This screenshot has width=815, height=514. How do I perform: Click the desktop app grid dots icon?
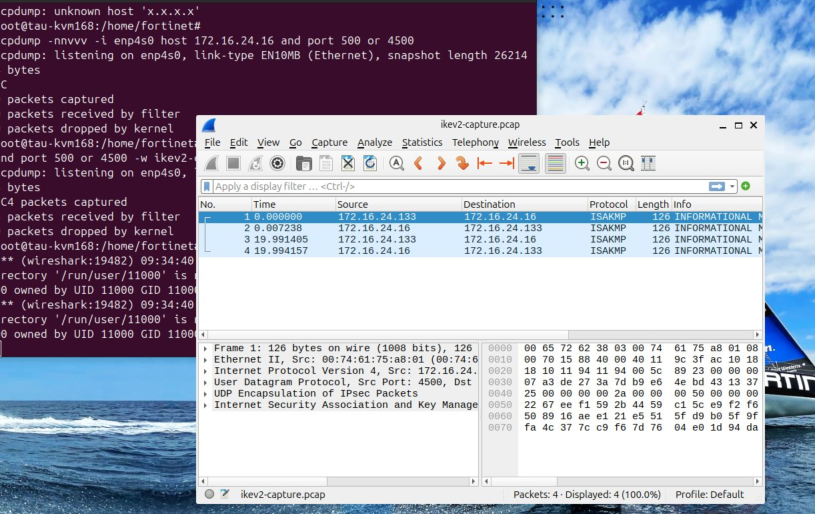pos(552,11)
